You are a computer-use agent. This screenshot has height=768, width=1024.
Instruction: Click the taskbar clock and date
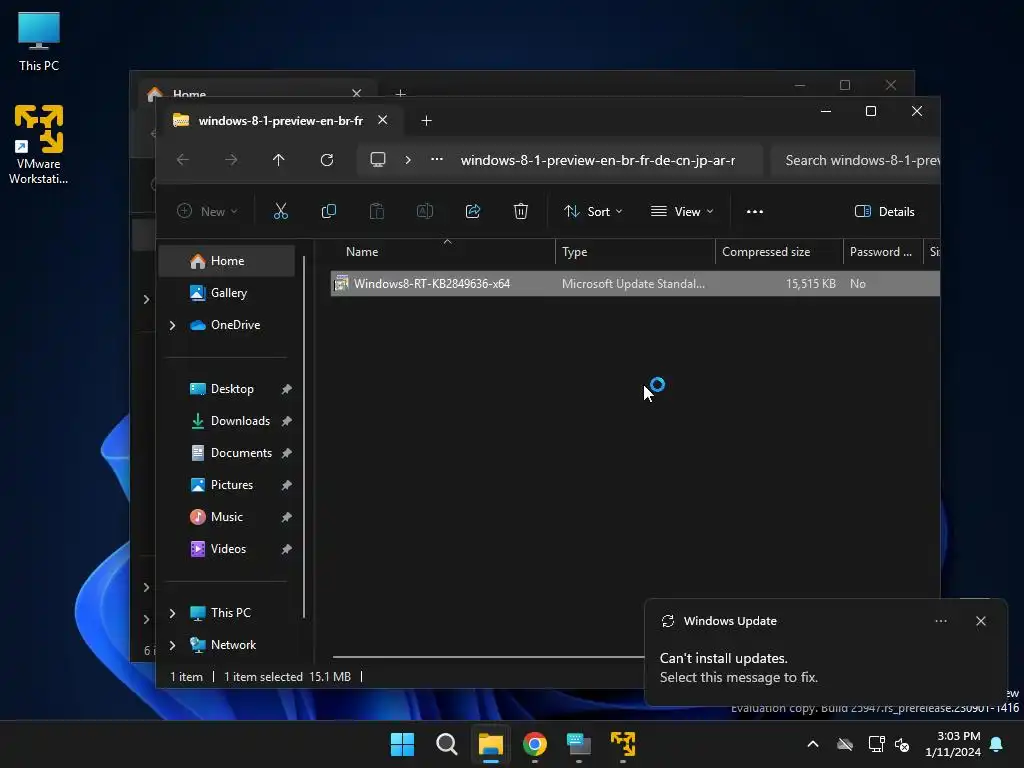click(953, 744)
